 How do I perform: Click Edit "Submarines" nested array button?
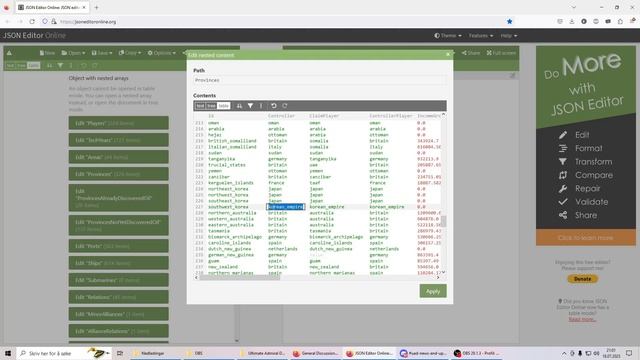(x=118, y=280)
